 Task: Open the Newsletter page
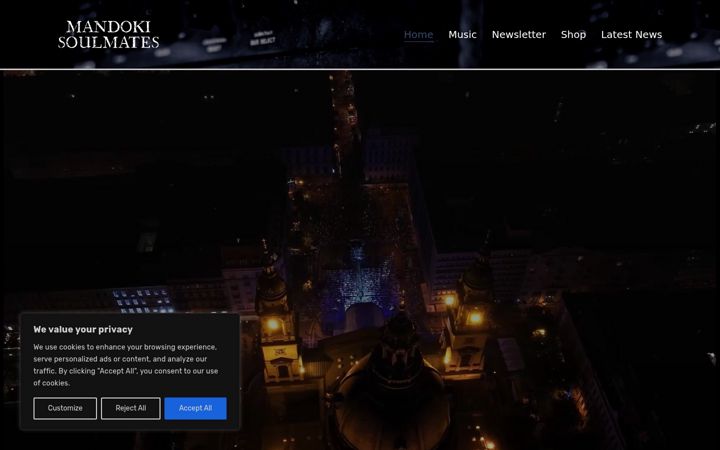tap(519, 34)
